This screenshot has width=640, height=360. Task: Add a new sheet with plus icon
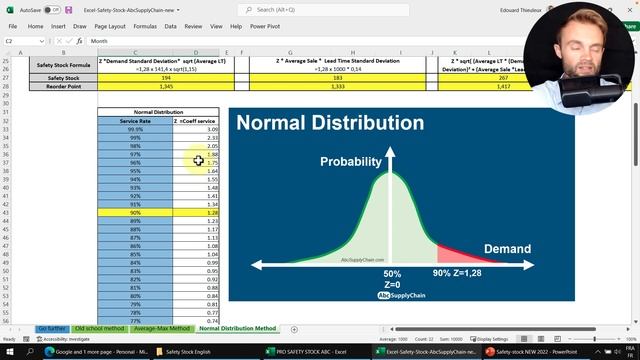click(294, 329)
